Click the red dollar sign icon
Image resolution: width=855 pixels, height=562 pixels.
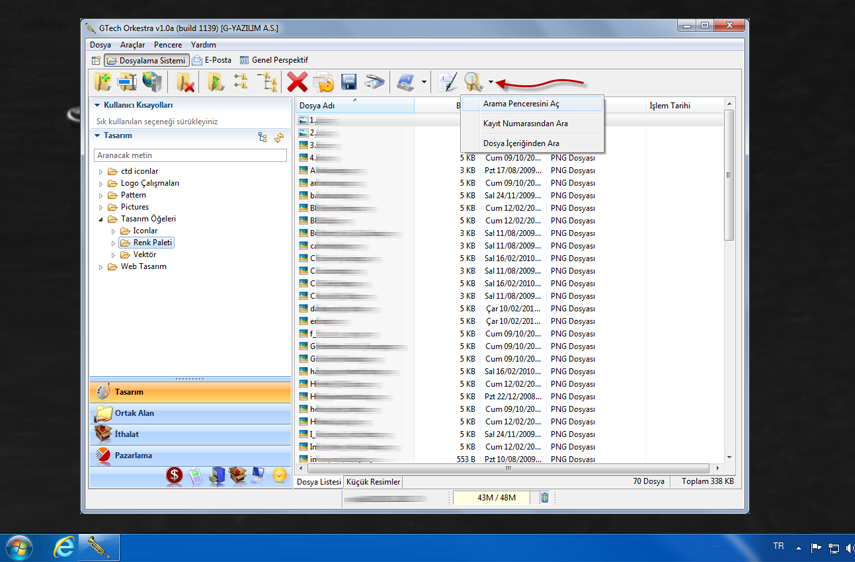(174, 476)
